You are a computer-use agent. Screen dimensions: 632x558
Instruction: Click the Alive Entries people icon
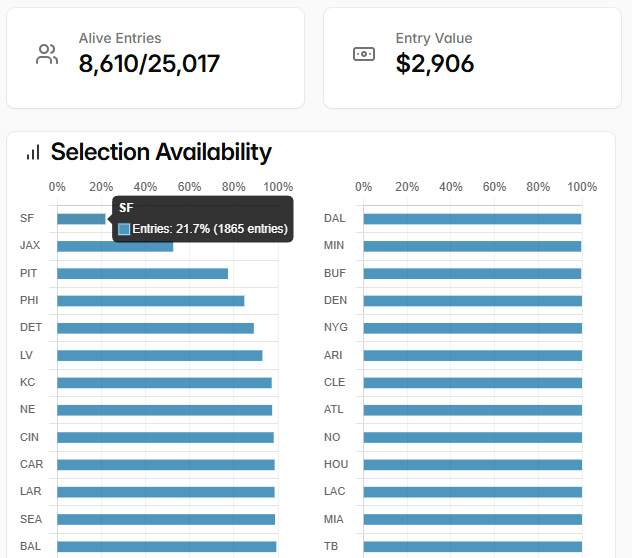point(47,54)
